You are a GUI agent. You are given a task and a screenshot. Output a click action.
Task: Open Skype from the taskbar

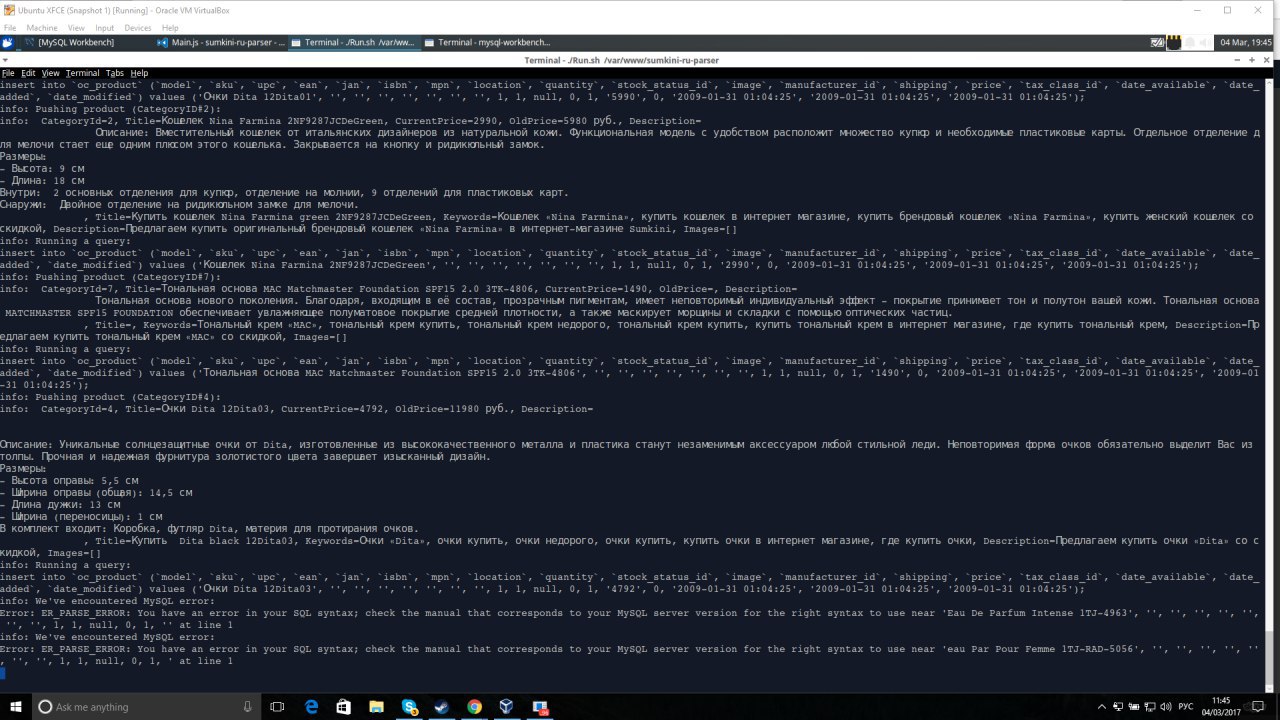[x=409, y=707]
